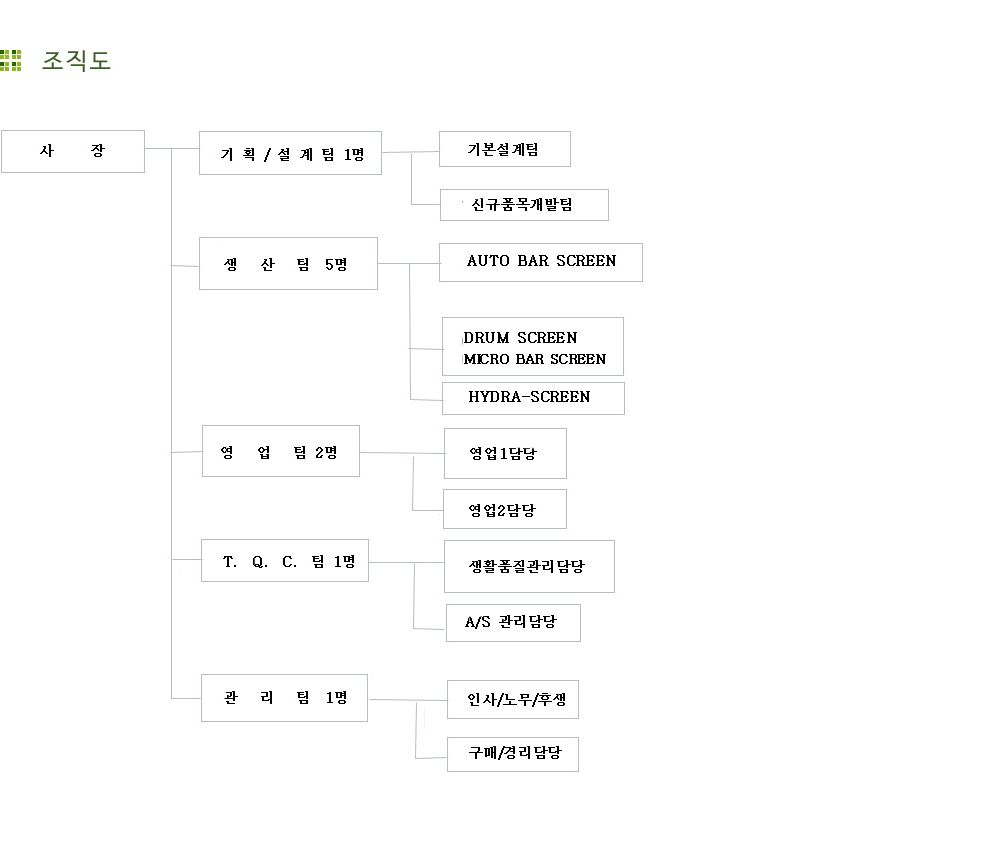Click the 생활품질관리담당 box
The image size is (1000, 843).
tap(529, 566)
